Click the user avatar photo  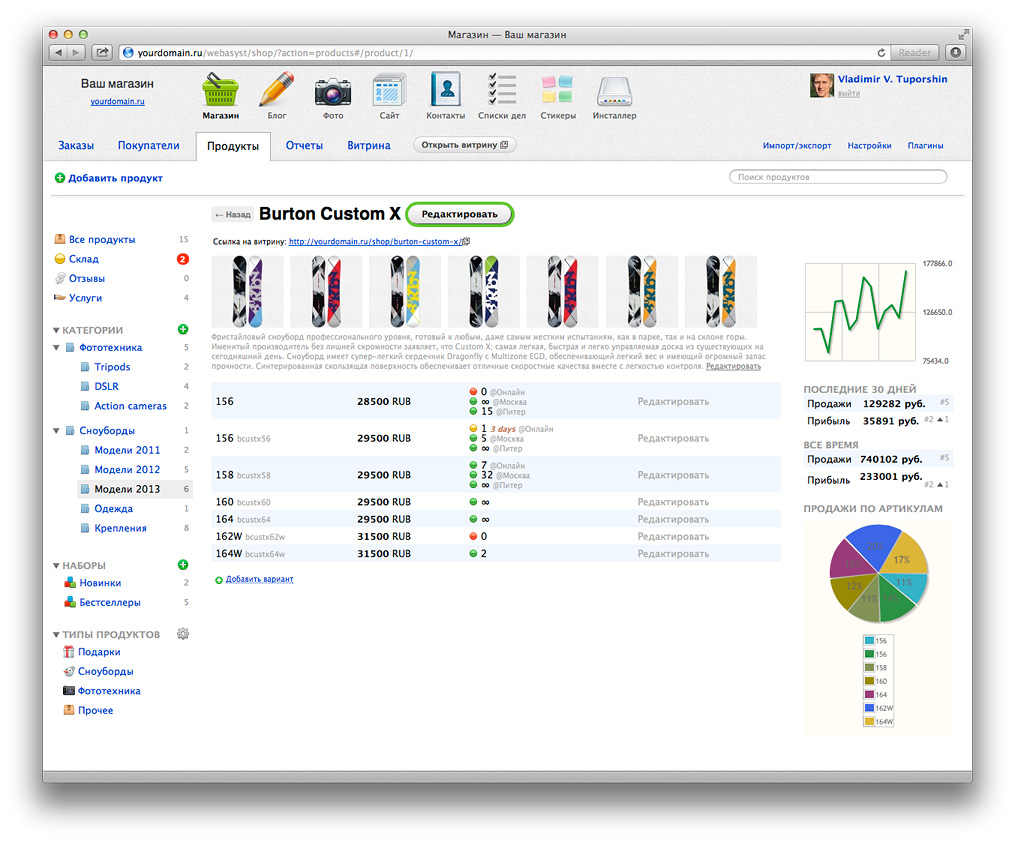[821, 85]
